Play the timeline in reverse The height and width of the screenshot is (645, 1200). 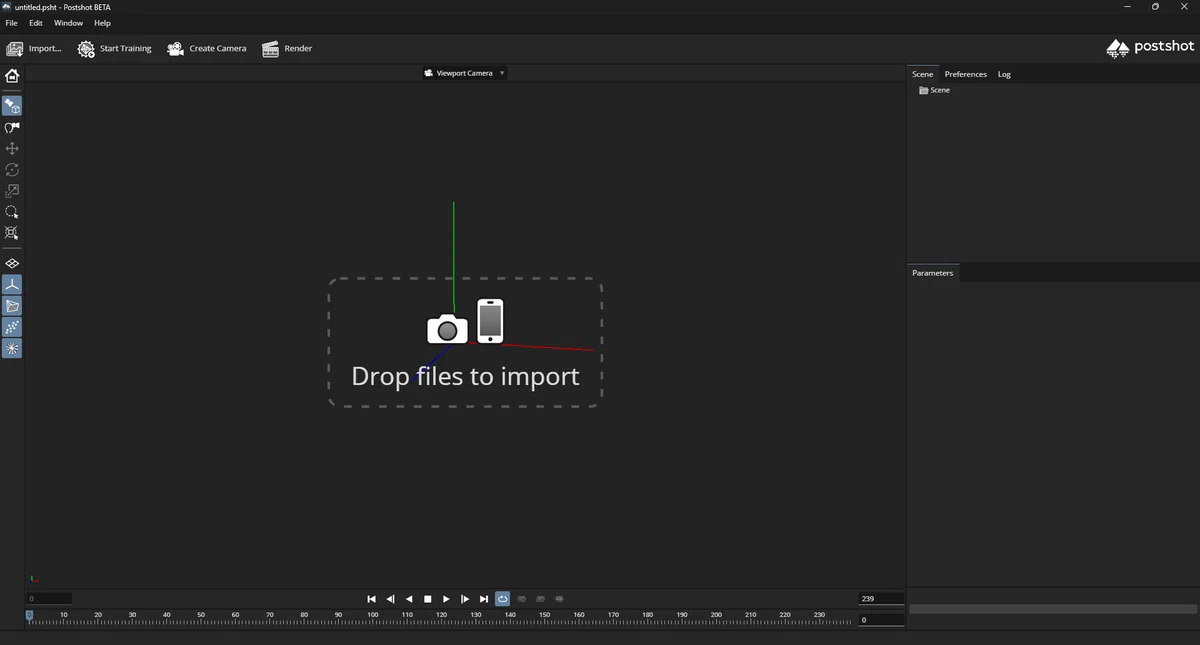coord(409,599)
